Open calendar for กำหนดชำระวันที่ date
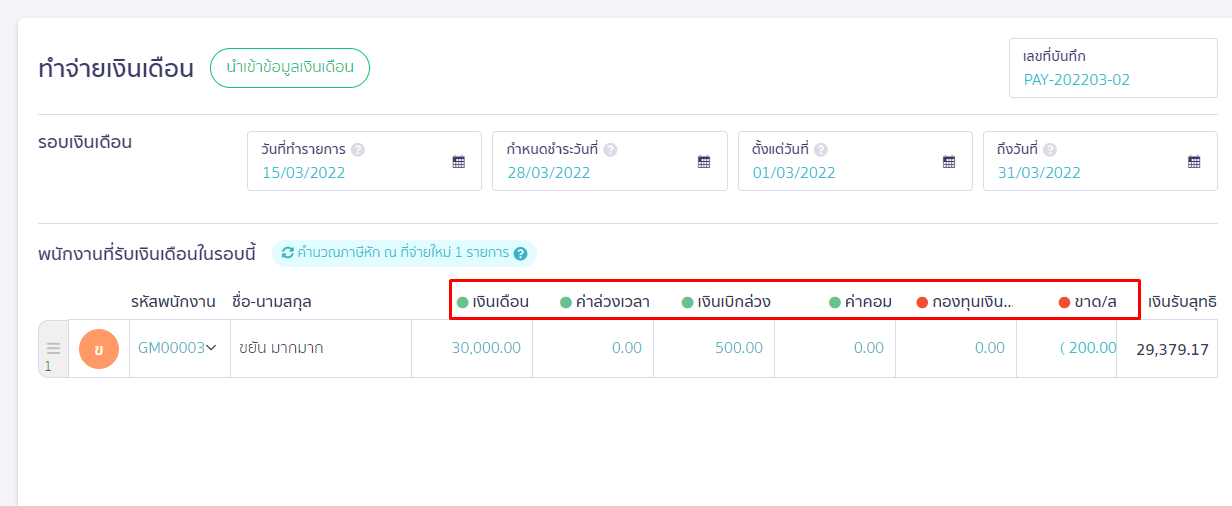This screenshot has width=1232, height=506. click(703, 162)
